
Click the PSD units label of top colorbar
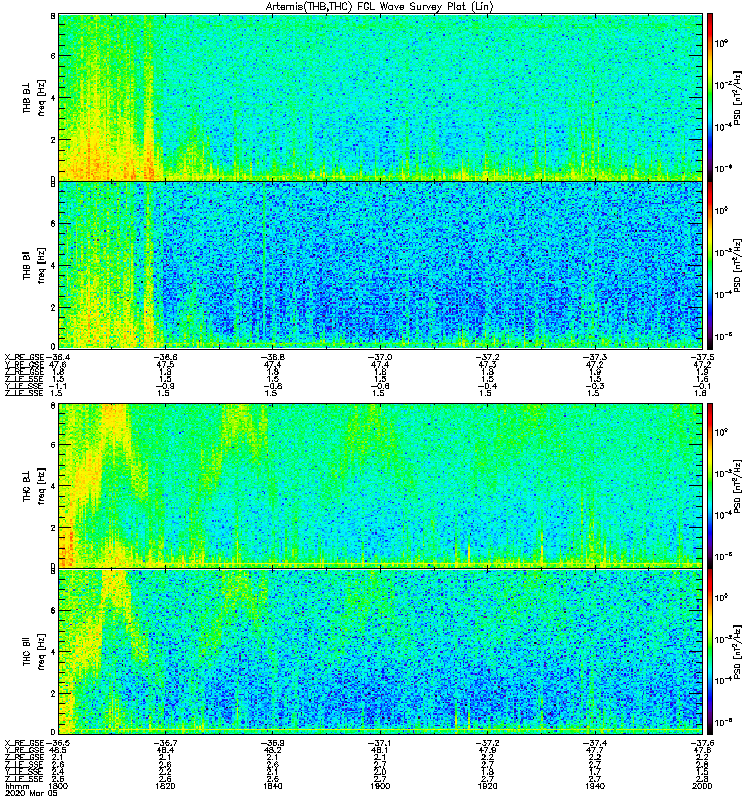(x=738, y=97)
